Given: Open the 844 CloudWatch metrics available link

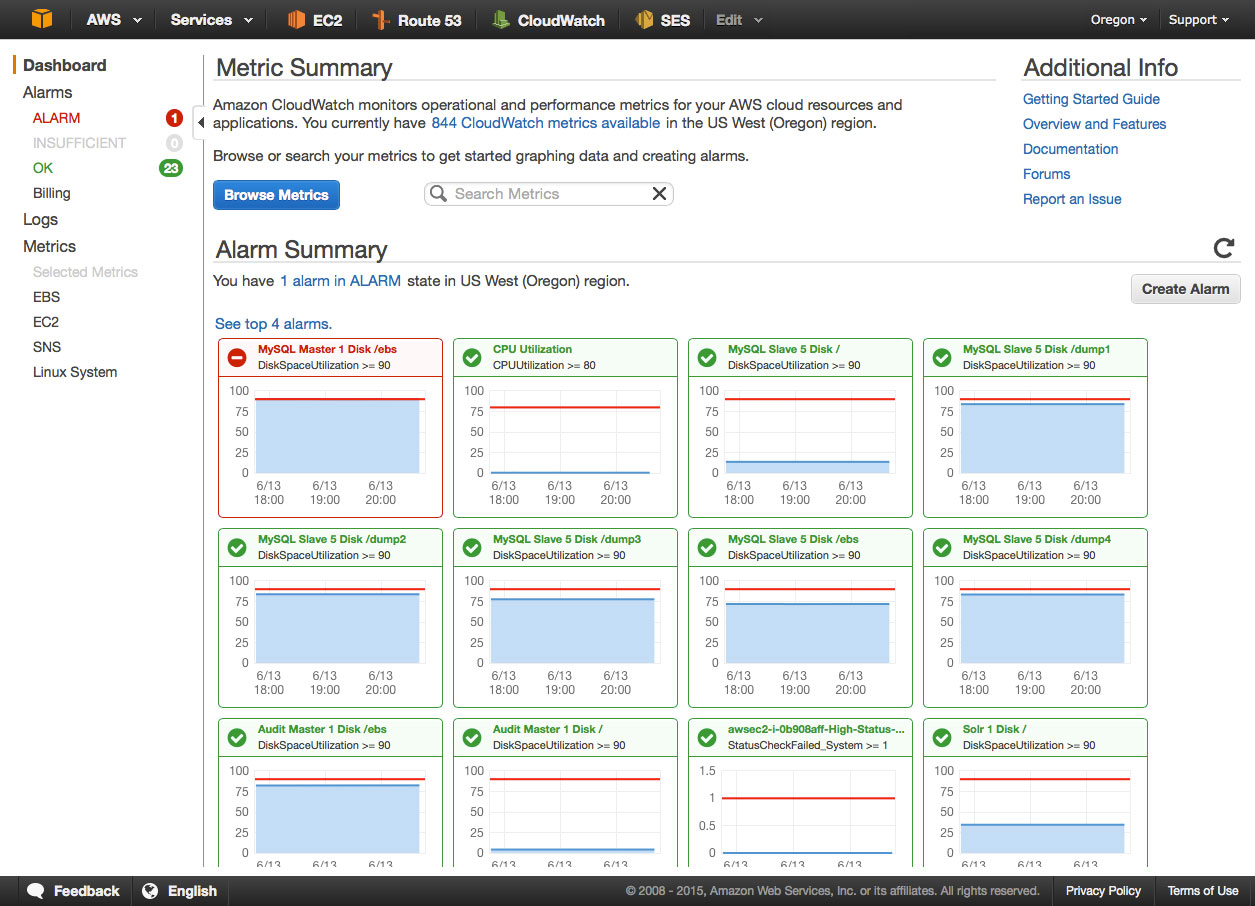Looking at the screenshot, I should click(546, 123).
